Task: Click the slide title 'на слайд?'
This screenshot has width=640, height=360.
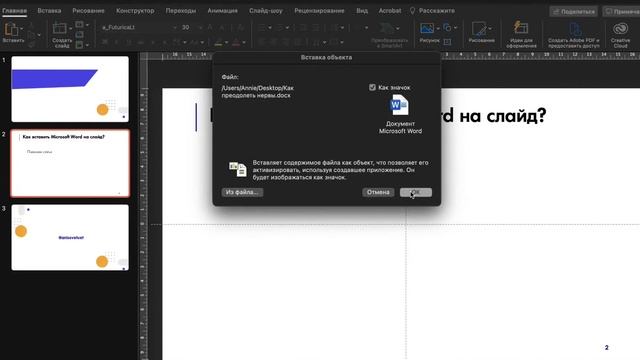Action: [x=502, y=116]
